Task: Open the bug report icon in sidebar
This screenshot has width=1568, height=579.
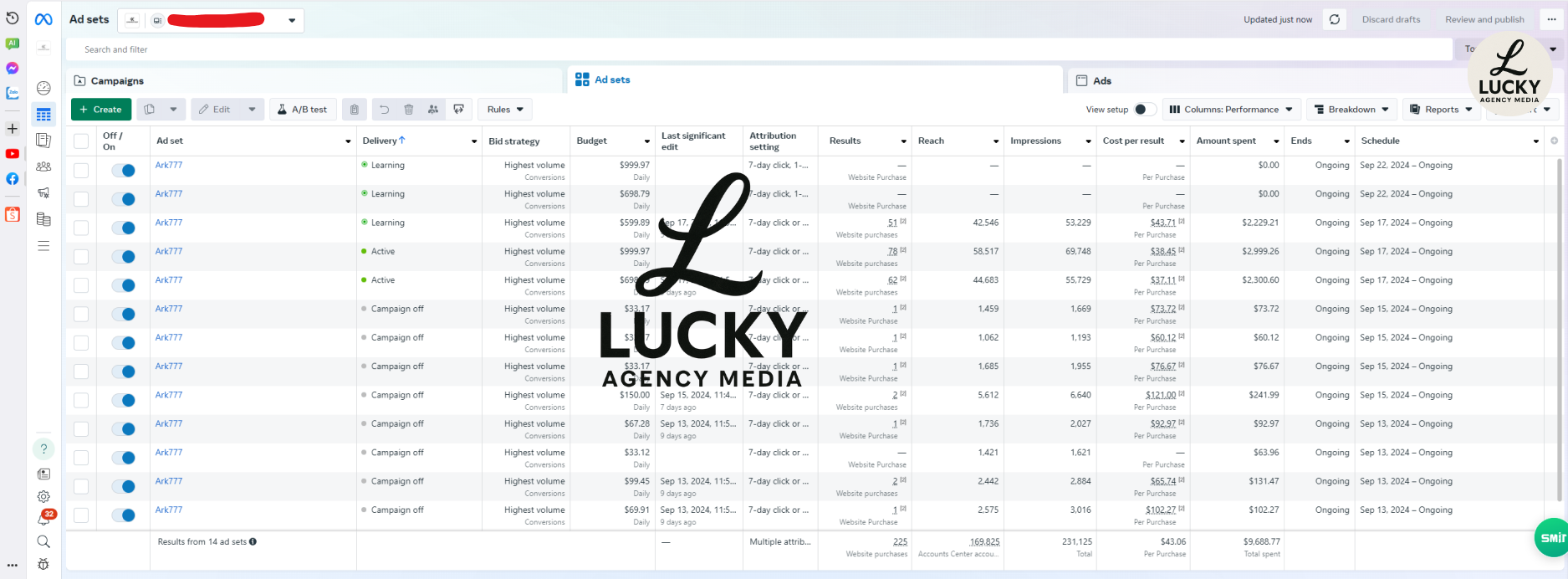Action: click(43, 564)
